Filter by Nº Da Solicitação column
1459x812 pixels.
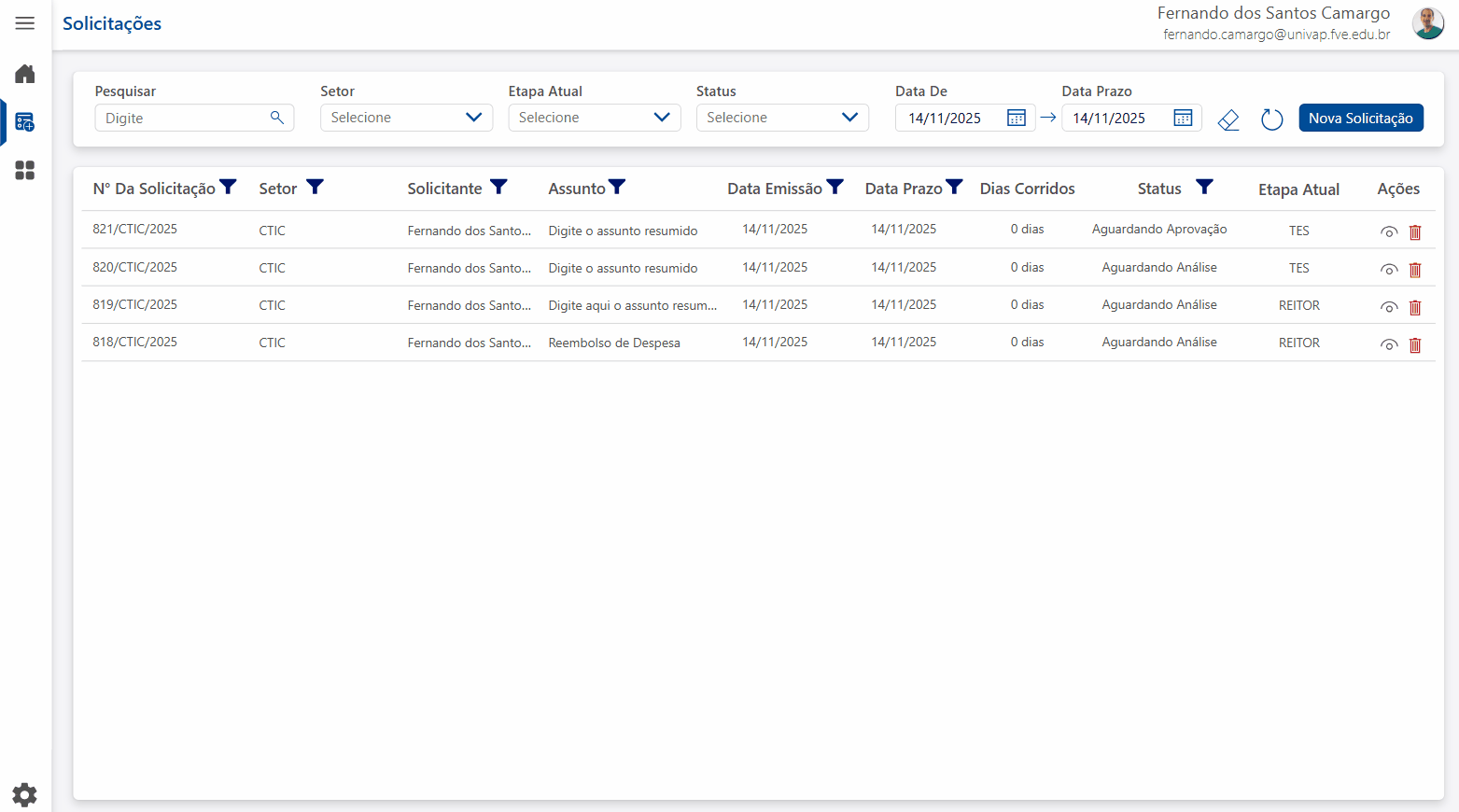click(228, 188)
